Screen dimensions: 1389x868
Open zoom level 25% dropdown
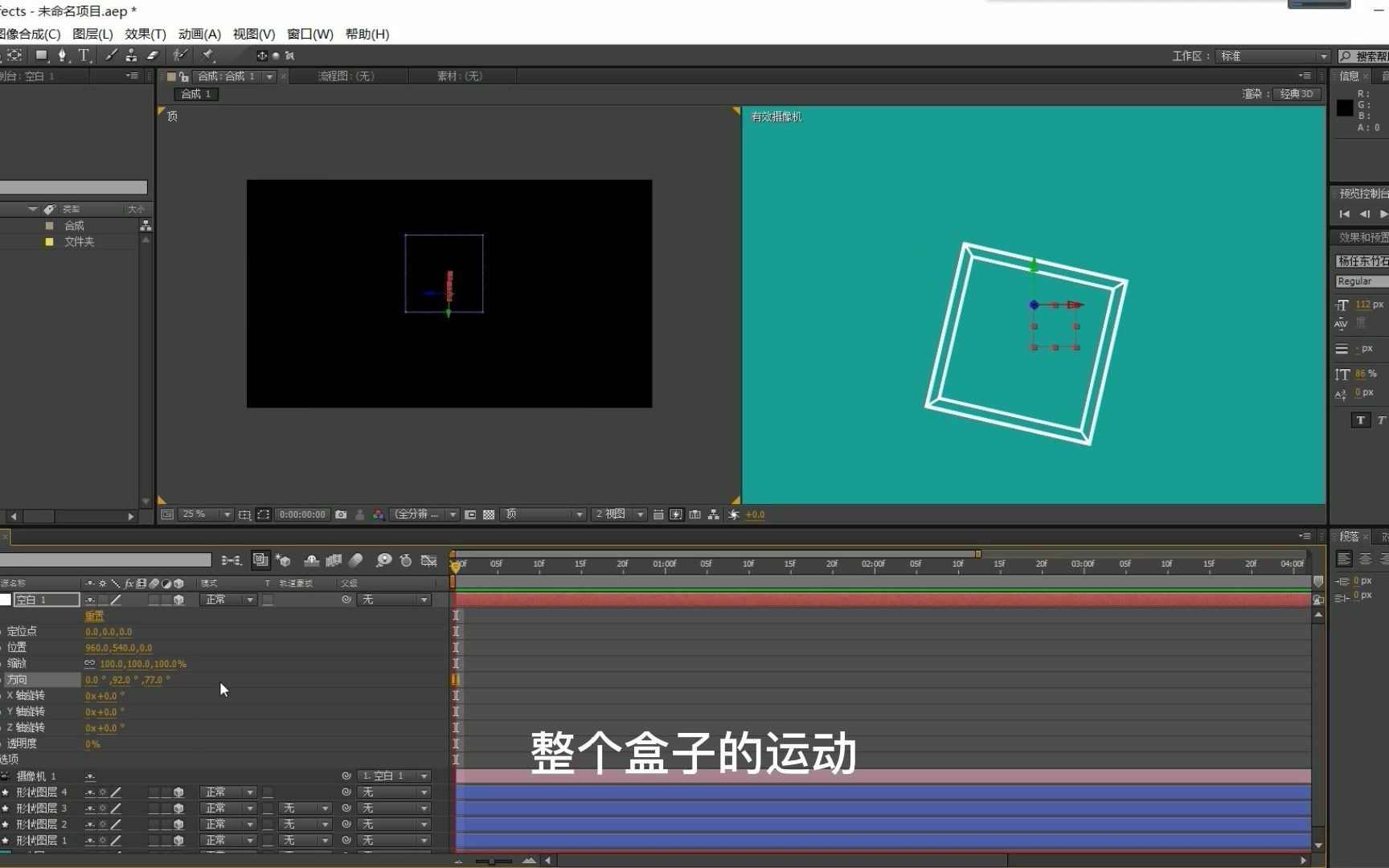[206, 514]
